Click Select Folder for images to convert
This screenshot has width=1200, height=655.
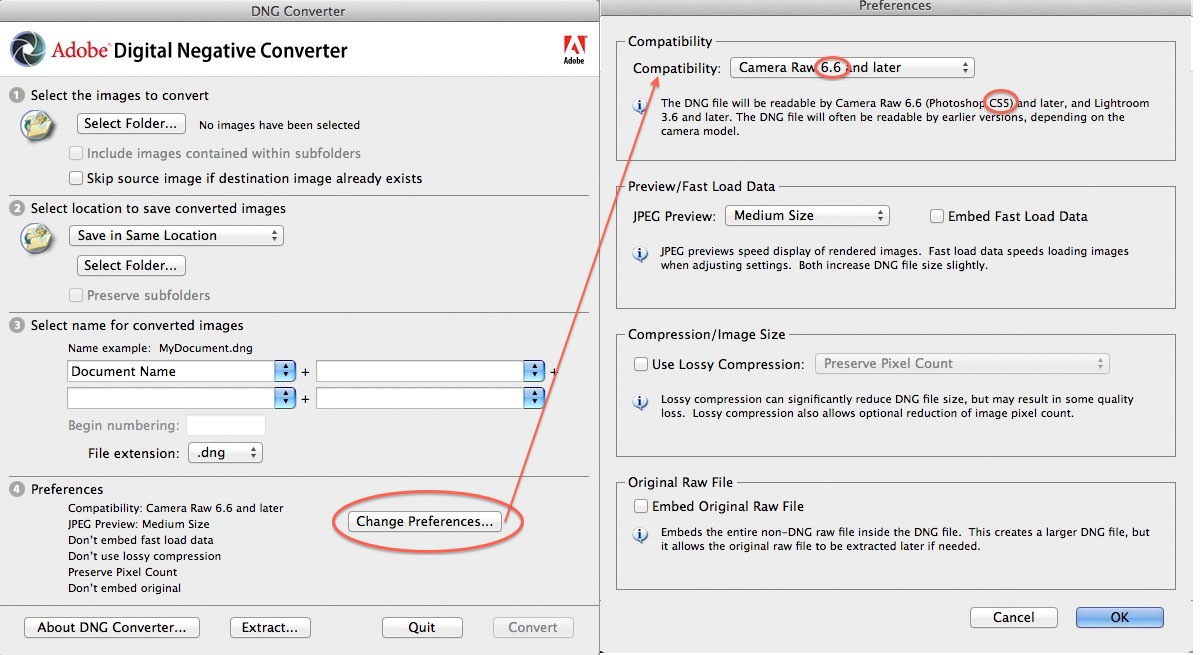click(x=131, y=124)
